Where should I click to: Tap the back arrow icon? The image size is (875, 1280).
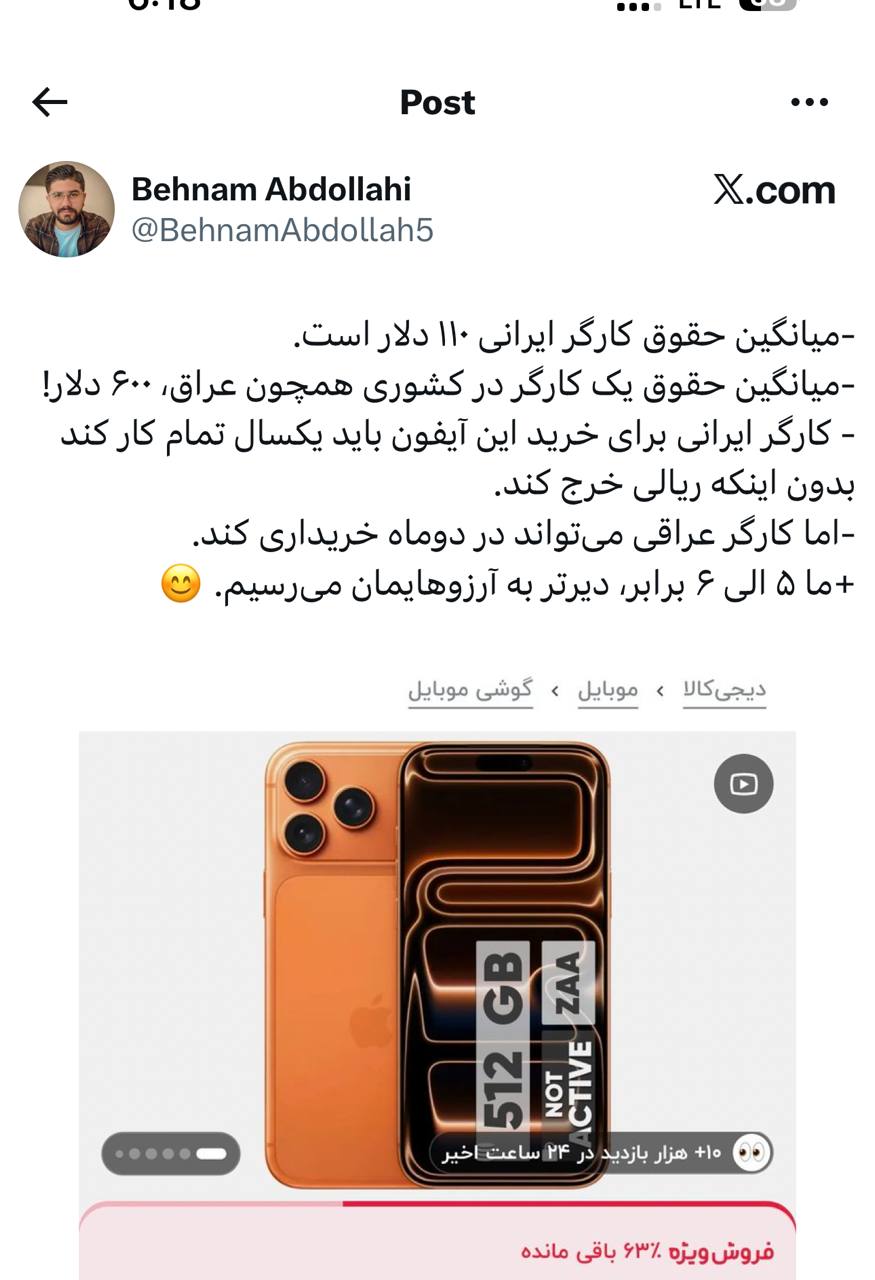[x=49, y=102]
